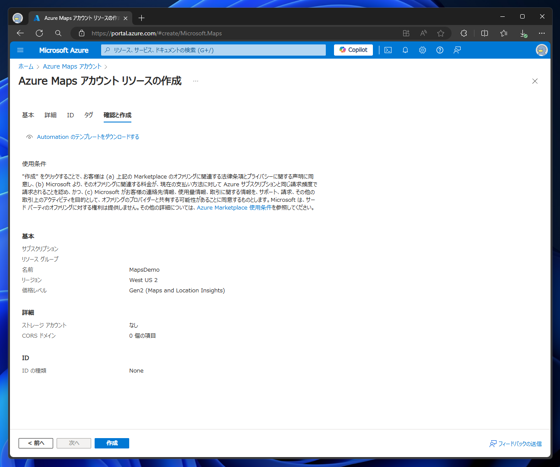
Task: Select the Azure Maps アカウント browser tab
Action: [x=80, y=18]
